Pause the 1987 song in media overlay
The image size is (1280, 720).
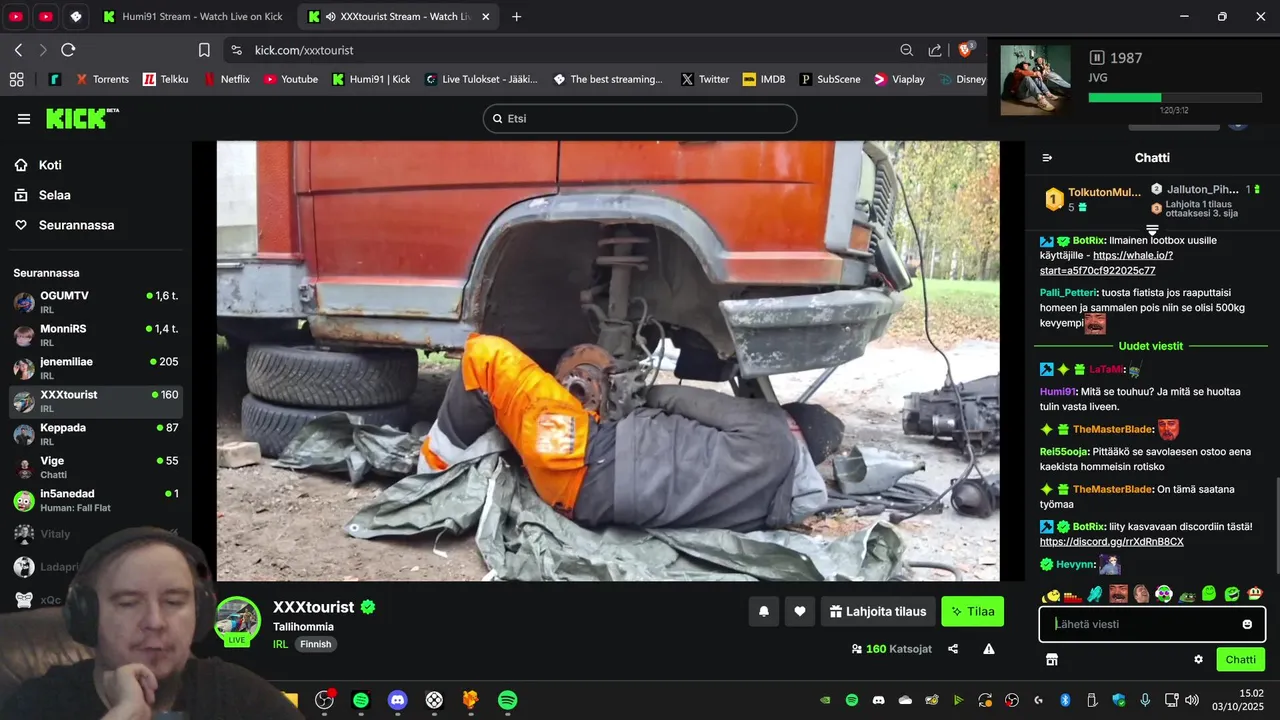(x=1097, y=58)
